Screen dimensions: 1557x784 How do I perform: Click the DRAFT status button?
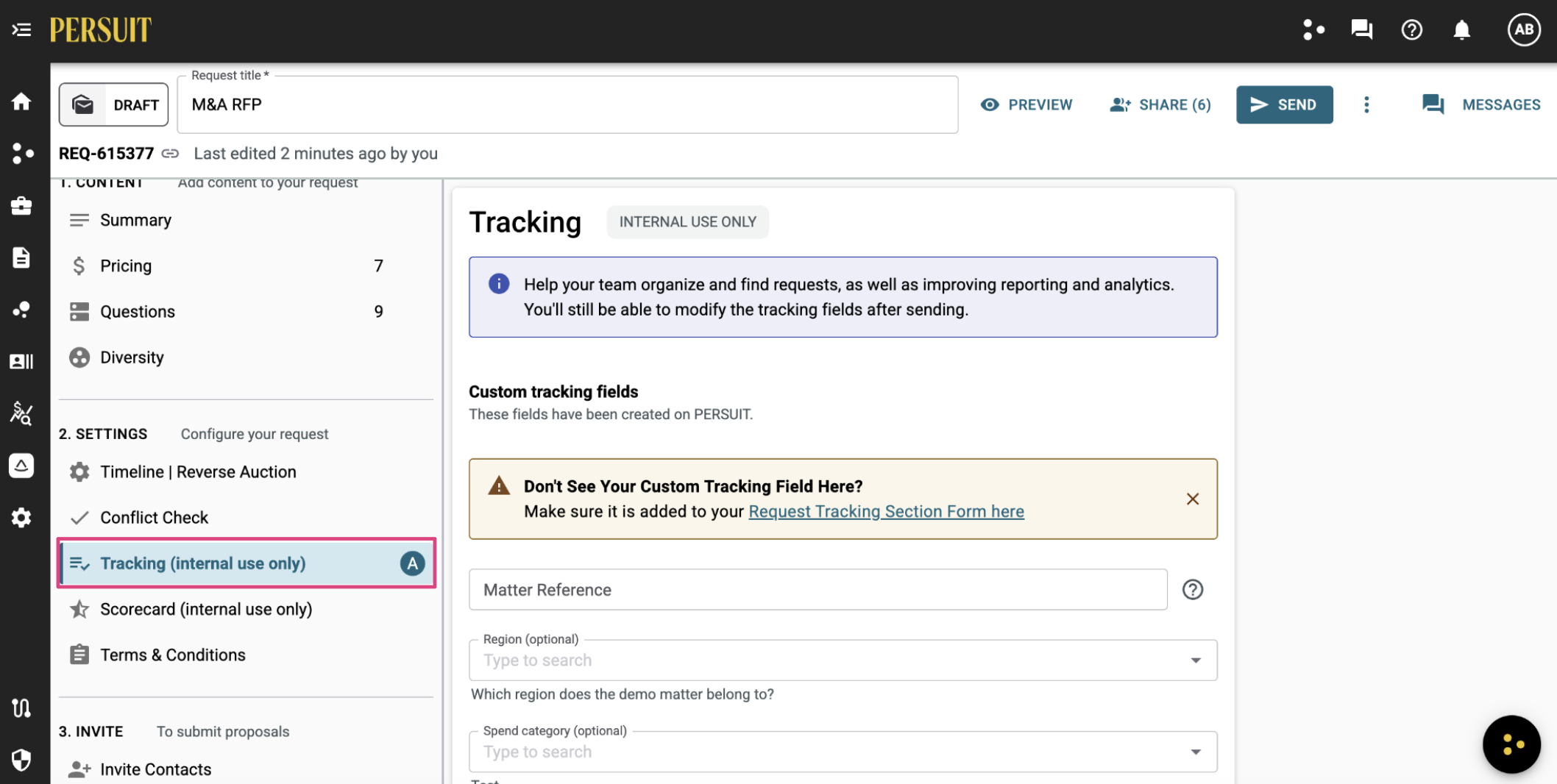[114, 104]
